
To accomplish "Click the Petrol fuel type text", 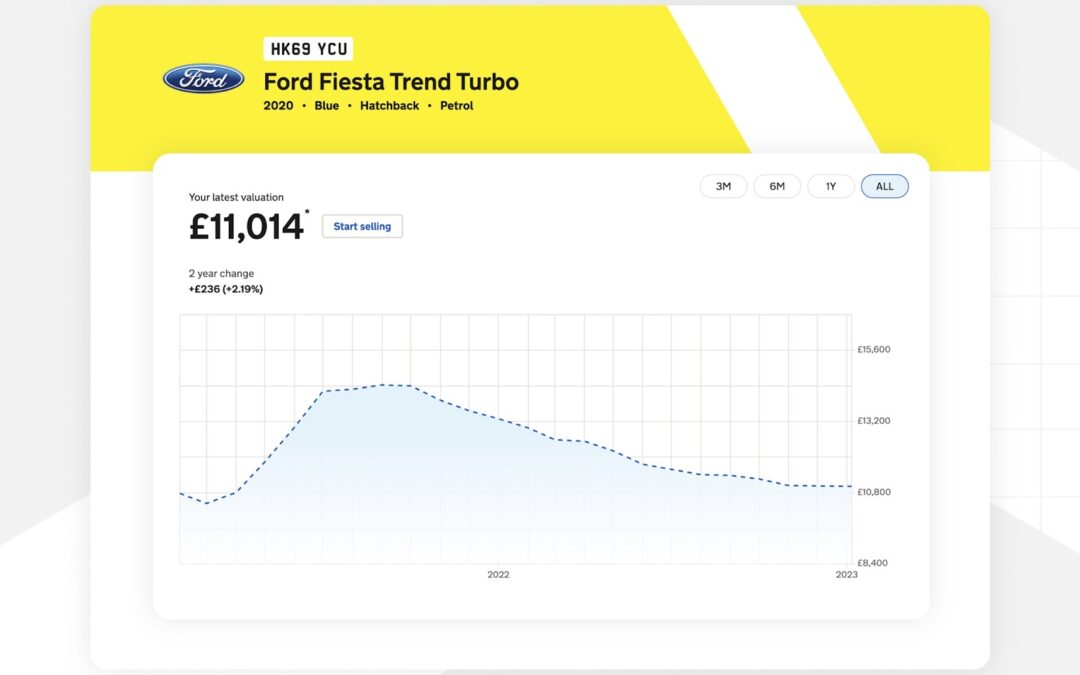I will [457, 105].
